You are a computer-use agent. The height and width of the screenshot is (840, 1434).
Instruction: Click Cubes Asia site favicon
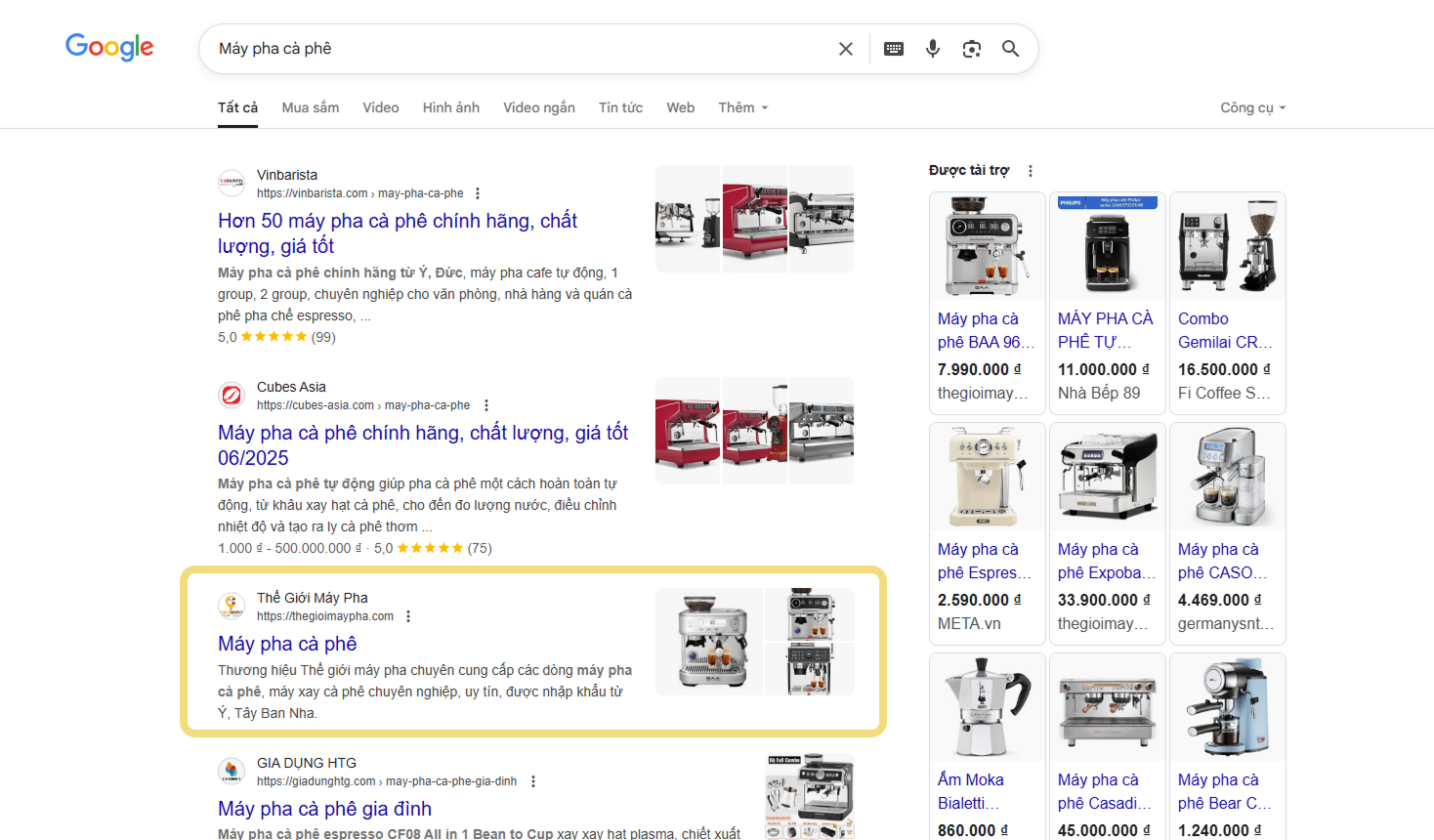tap(232, 395)
